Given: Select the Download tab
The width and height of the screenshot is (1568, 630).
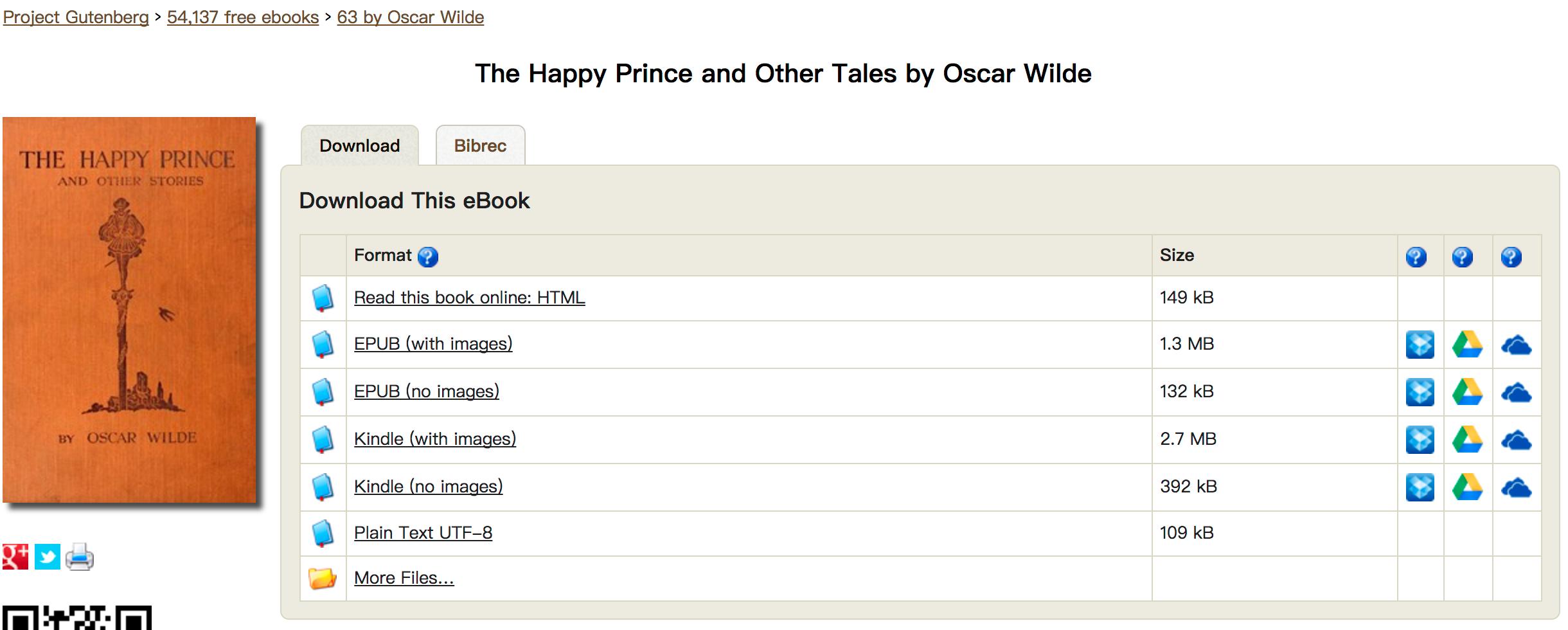Looking at the screenshot, I should point(360,146).
